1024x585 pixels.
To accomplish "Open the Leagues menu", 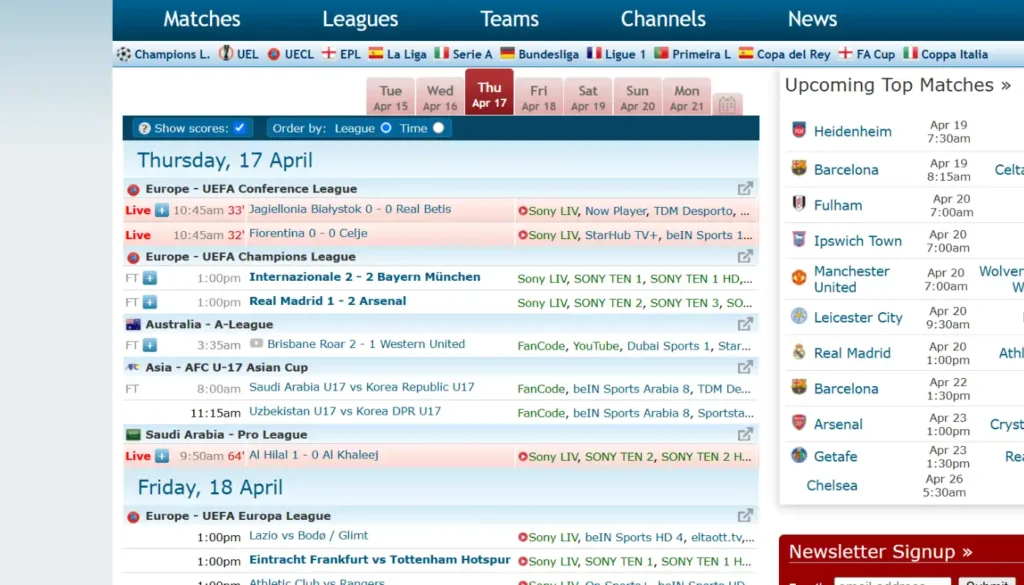I will (x=360, y=19).
